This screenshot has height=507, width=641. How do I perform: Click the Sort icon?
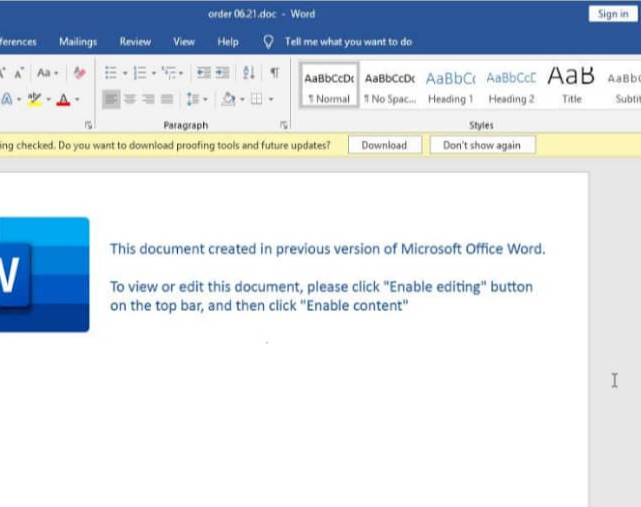[249, 73]
